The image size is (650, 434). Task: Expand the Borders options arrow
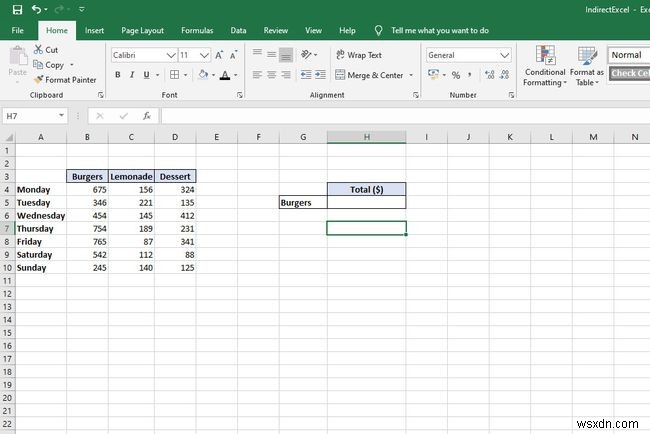pyautogui.click(x=185, y=75)
